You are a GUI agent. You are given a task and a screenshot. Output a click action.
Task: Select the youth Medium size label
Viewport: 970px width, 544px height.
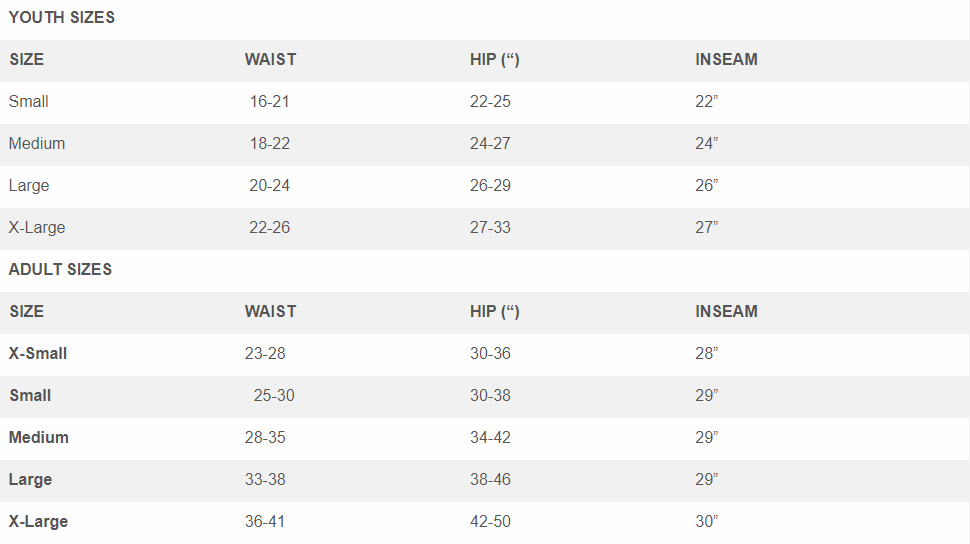(37, 143)
